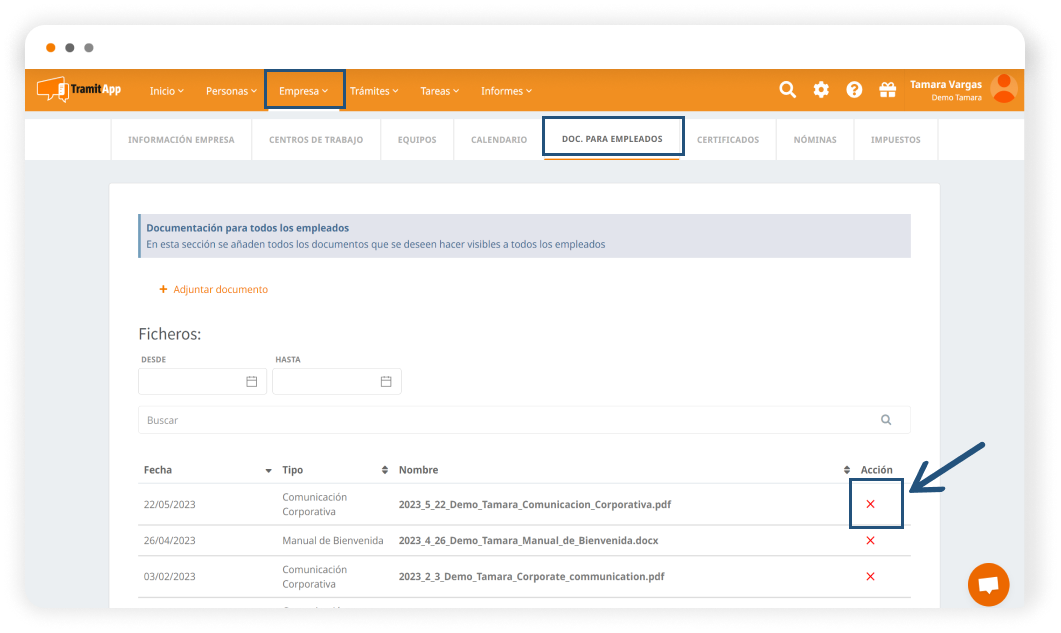Switch to the Certificados tab
Viewport: 1061px width, 633px height.
728,140
